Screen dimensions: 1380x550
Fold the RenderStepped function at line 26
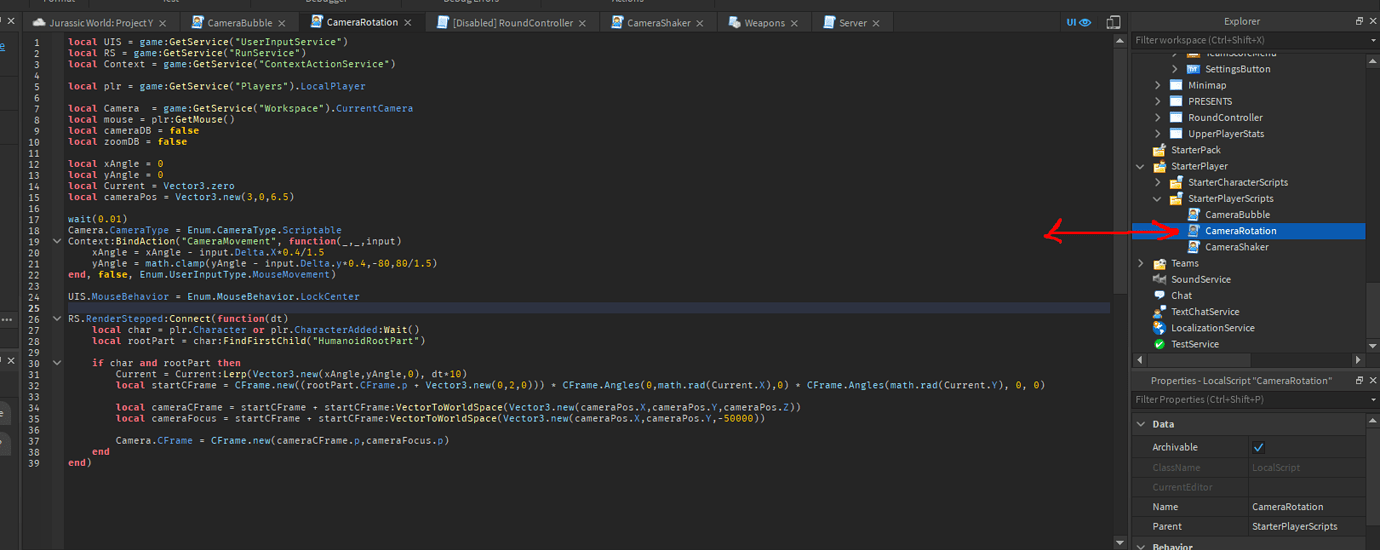tap(58, 318)
